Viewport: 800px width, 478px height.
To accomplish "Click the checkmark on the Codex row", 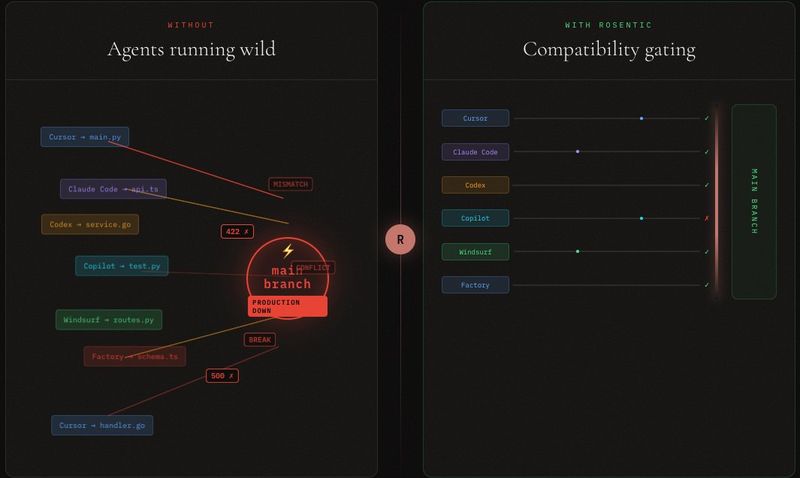I will pos(707,185).
